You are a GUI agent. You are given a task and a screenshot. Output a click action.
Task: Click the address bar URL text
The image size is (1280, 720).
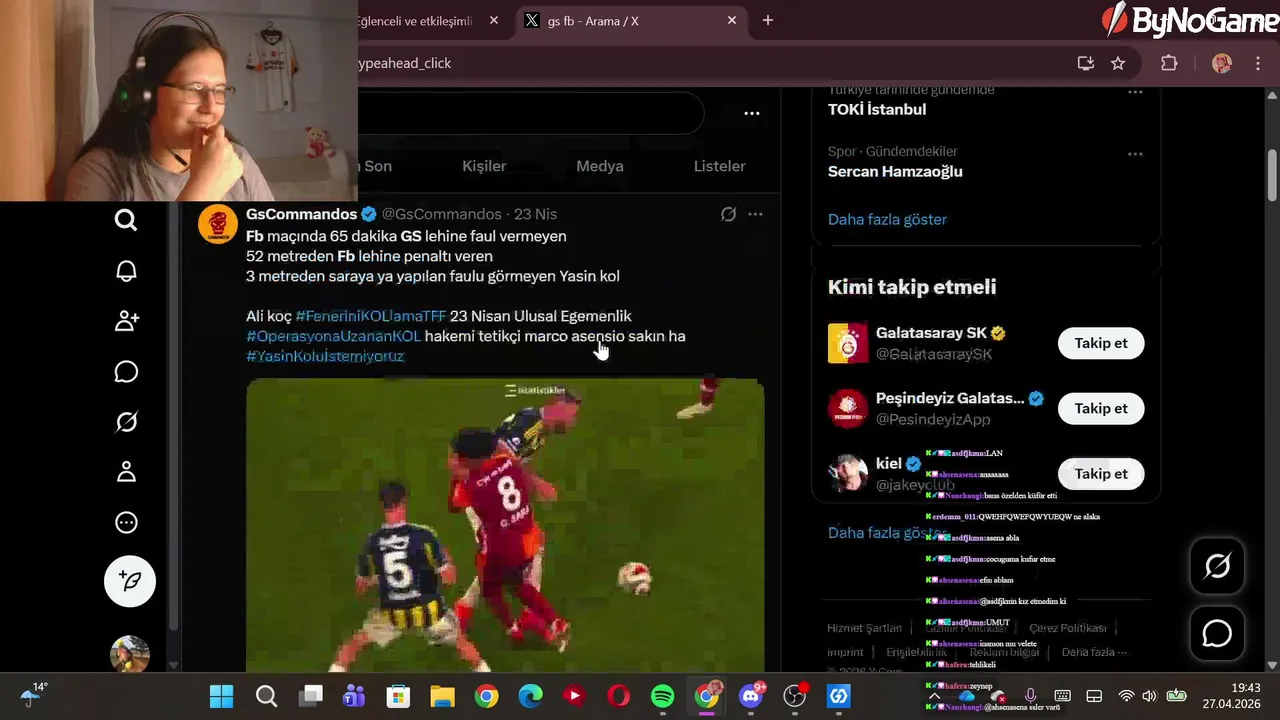405,63
